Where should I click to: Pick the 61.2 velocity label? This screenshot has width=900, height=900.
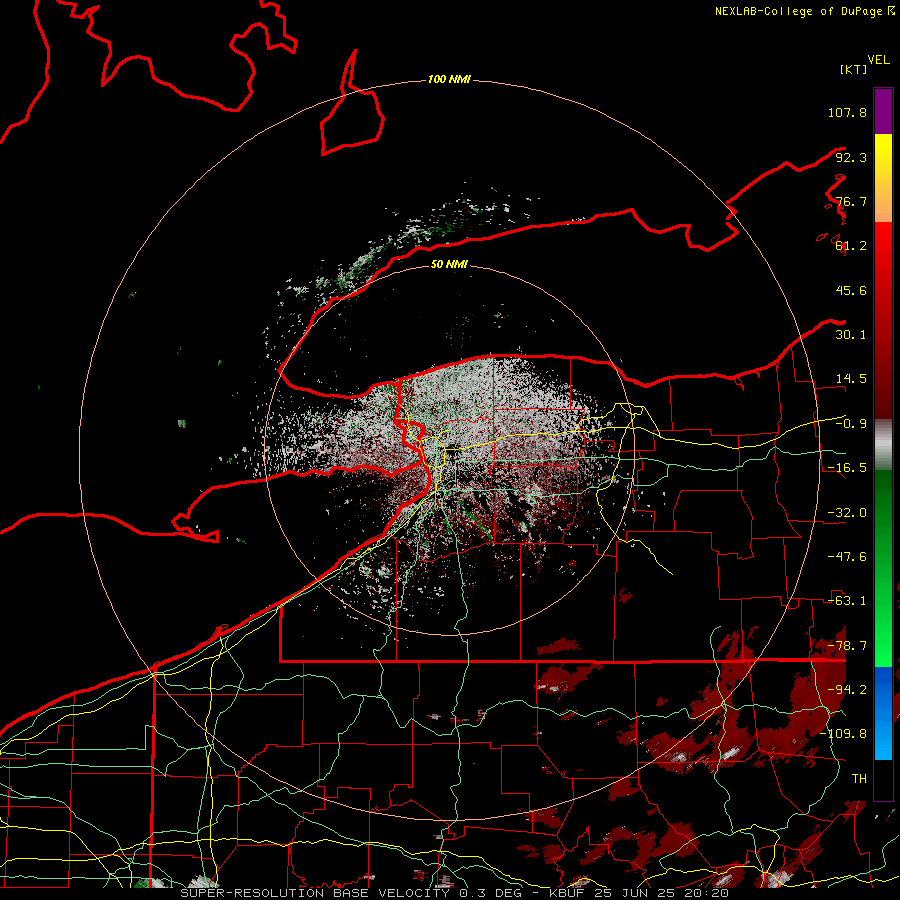point(851,246)
